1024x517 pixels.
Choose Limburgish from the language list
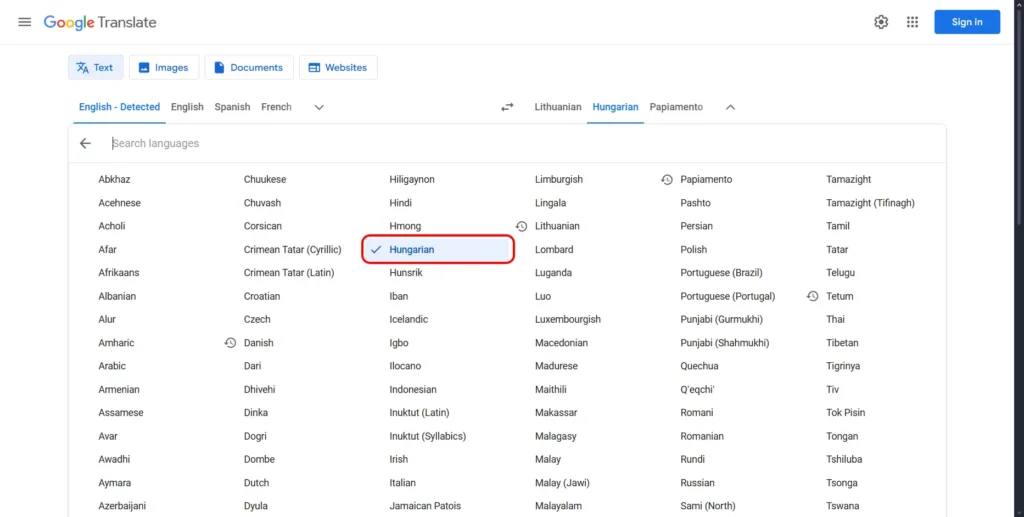(x=558, y=180)
